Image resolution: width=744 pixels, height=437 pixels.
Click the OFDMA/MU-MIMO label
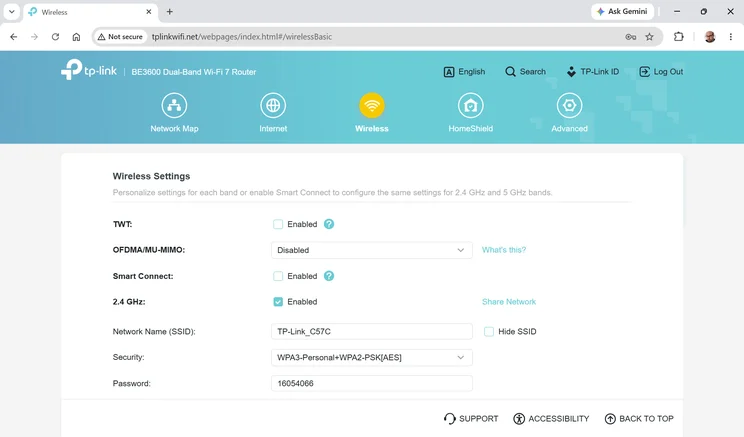click(149, 250)
